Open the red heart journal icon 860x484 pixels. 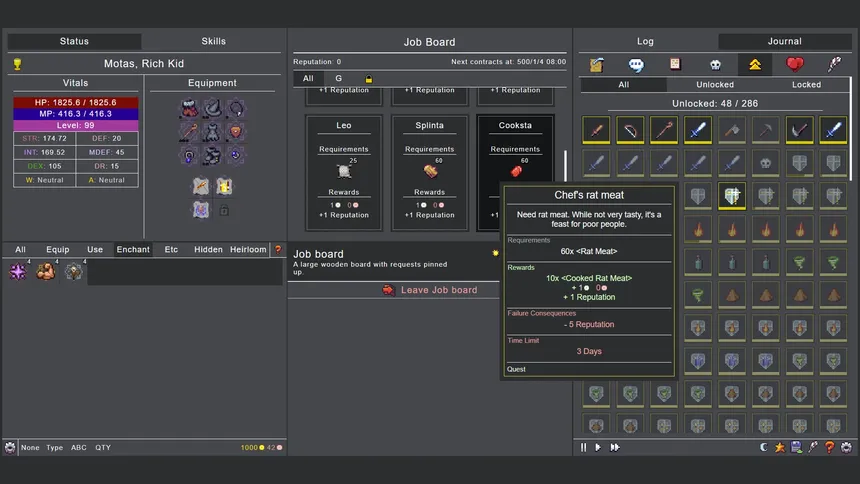[x=795, y=64]
